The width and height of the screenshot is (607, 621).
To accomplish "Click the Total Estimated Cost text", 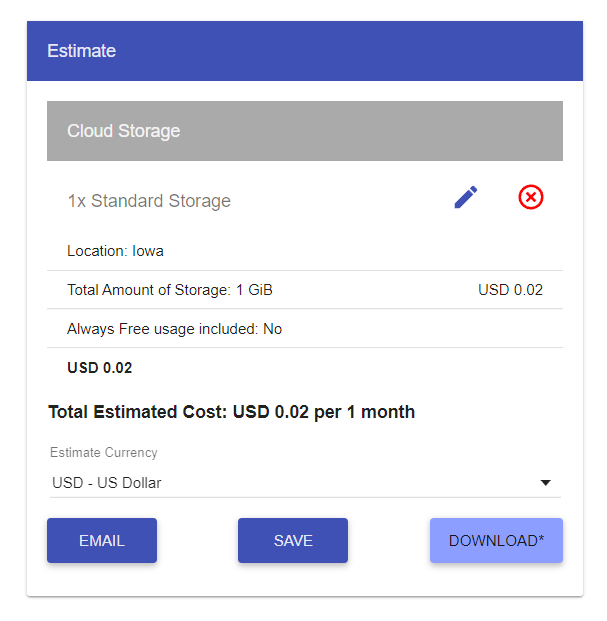I will (232, 412).
